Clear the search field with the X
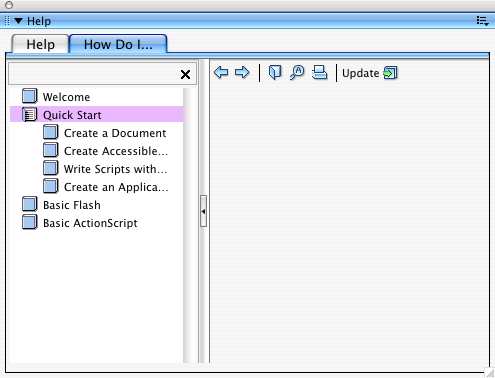The width and height of the screenshot is (495, 378). tap(185, 74)
